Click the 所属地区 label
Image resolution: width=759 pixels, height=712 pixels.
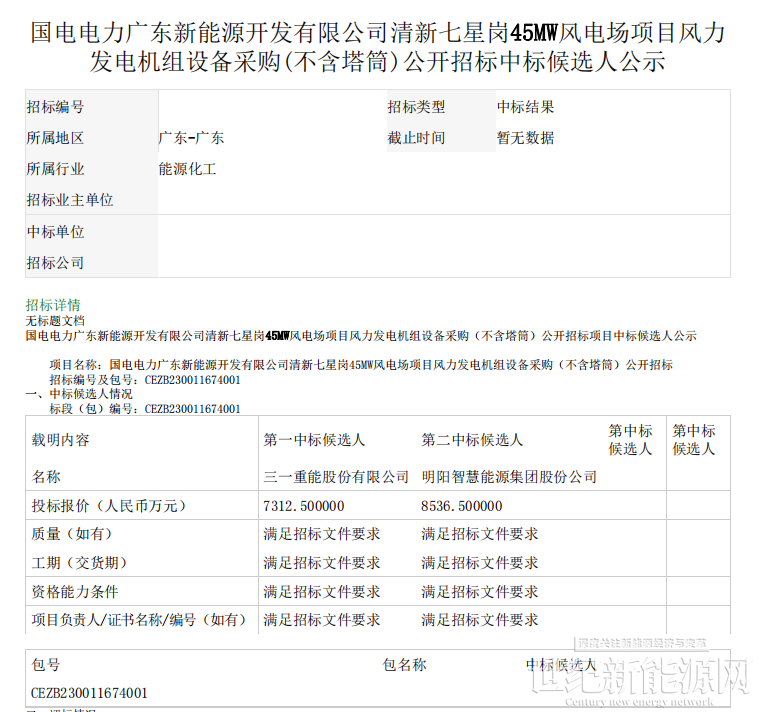click(55, 138)
